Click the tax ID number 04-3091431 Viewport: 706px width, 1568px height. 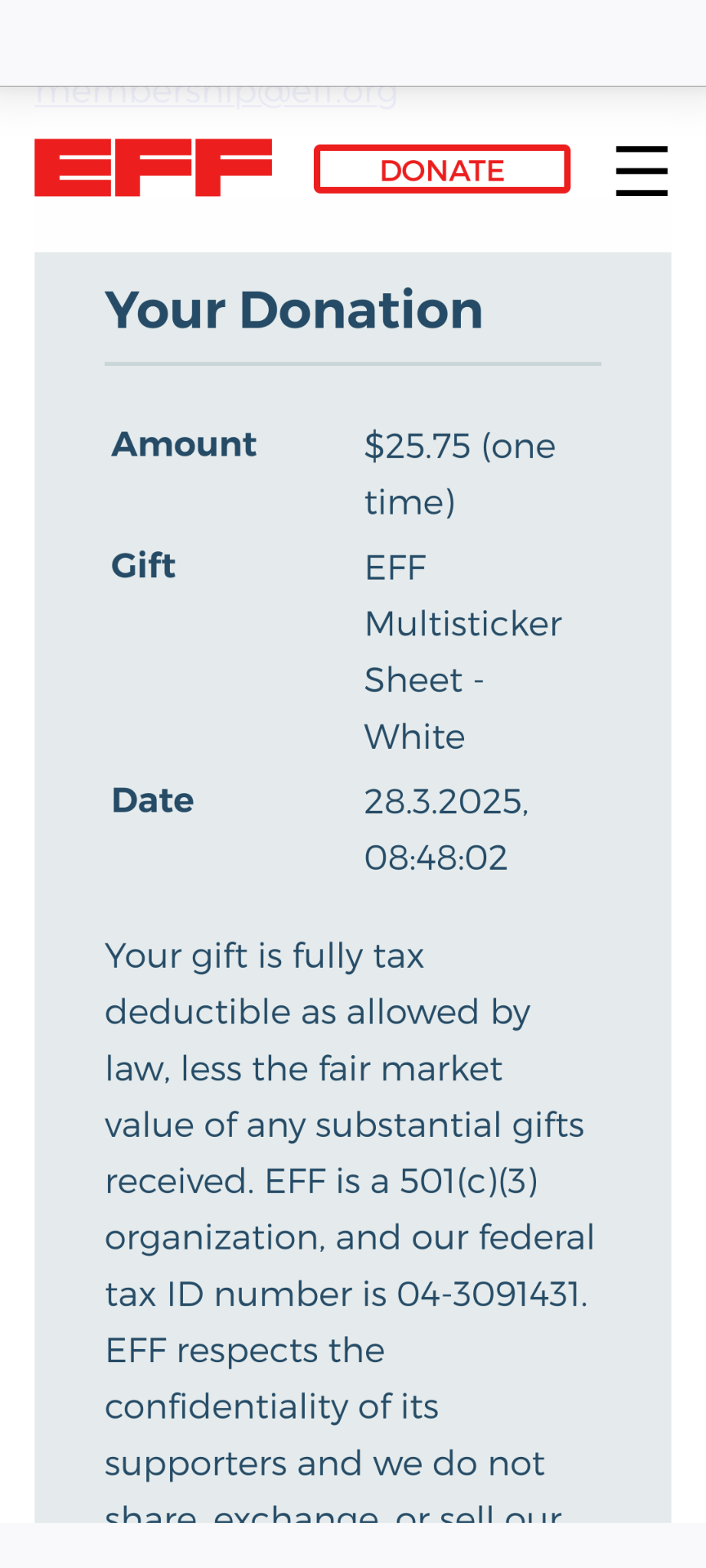(x=489, y=1294)
